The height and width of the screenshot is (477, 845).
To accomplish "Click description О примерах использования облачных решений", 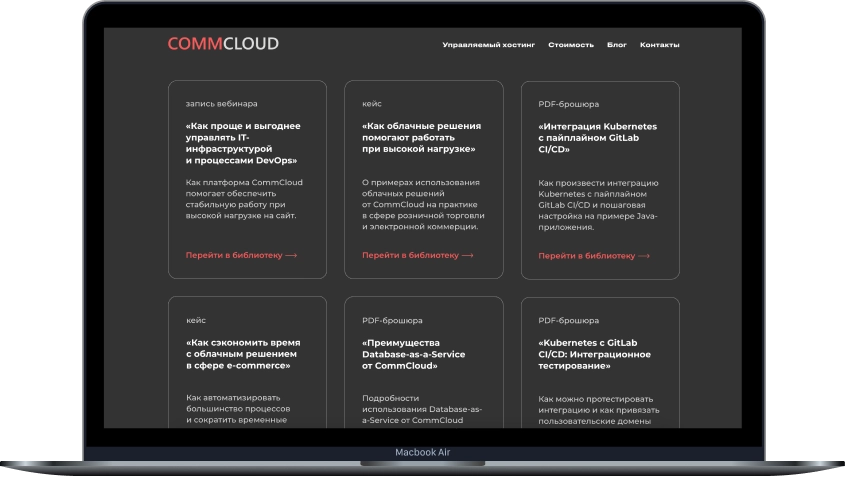I will pos(423,204).
